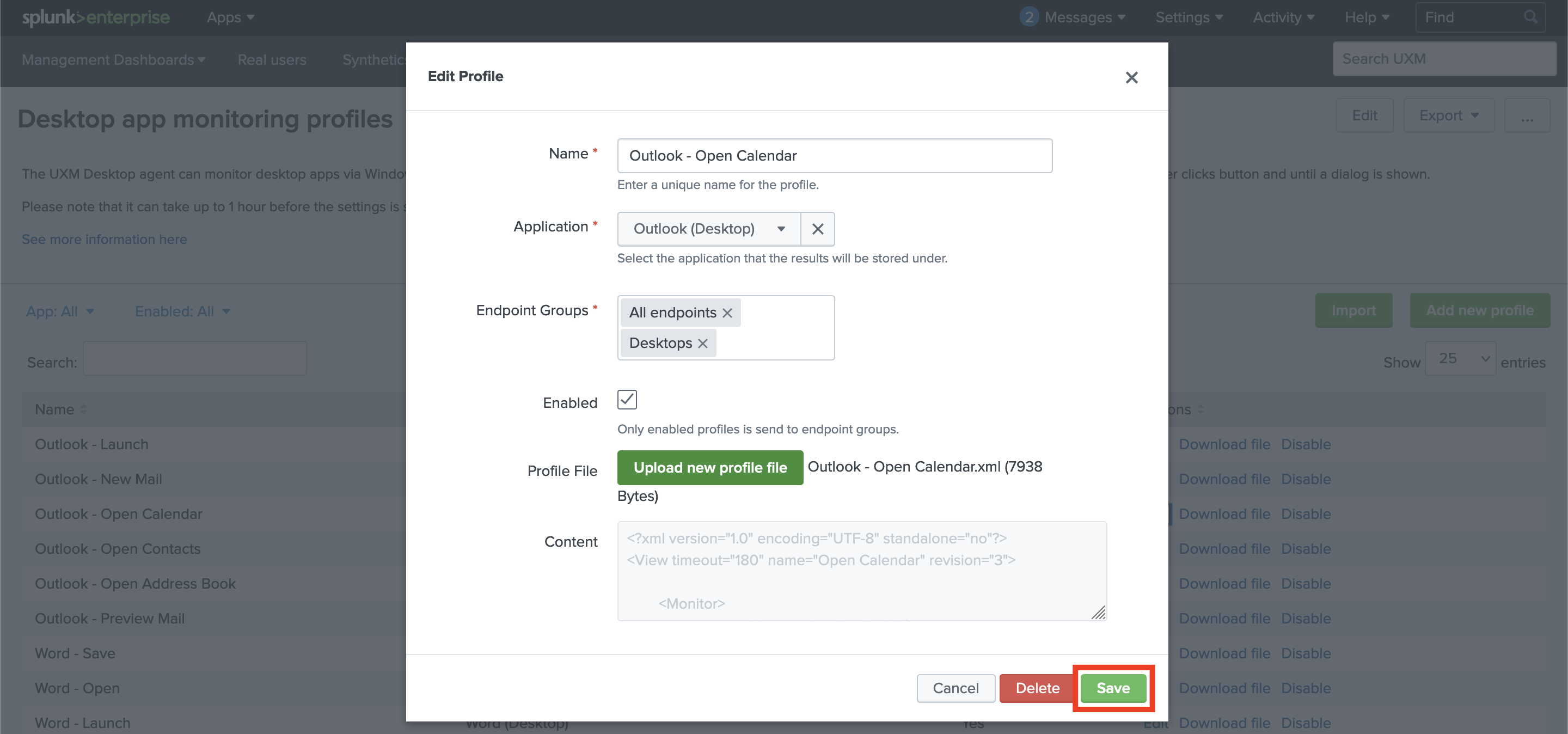
Task: Click the Splunk enterprise logo
Action: coord(96,17)
